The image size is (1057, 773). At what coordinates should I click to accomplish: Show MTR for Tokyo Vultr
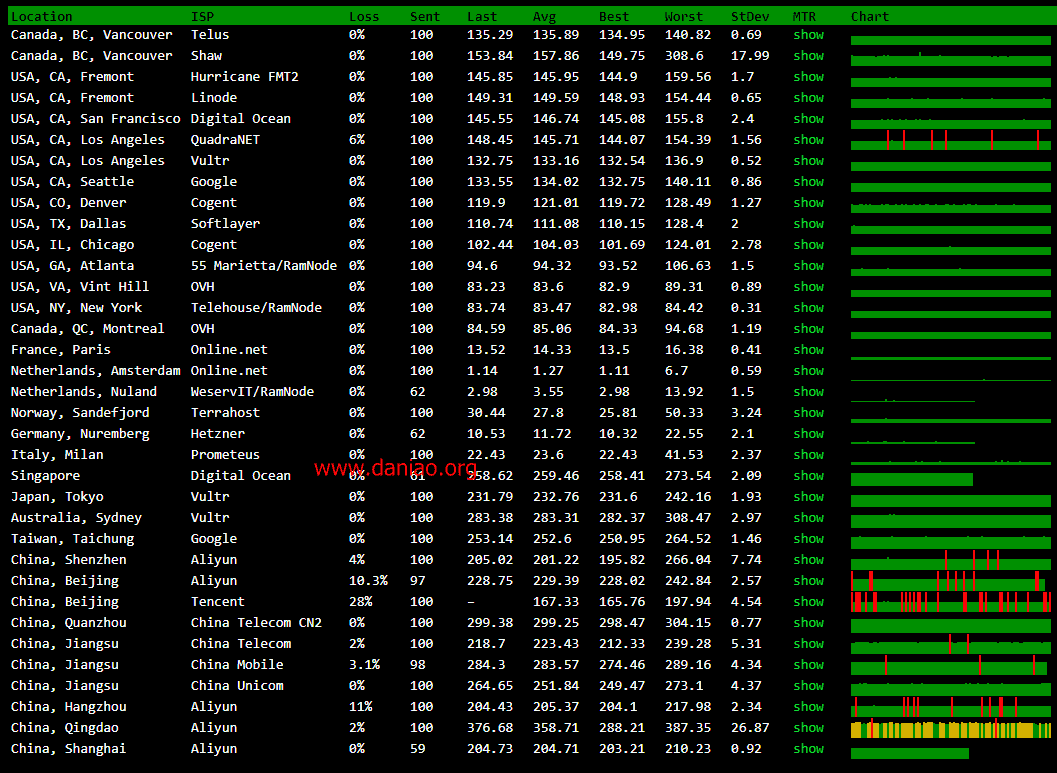808,496
